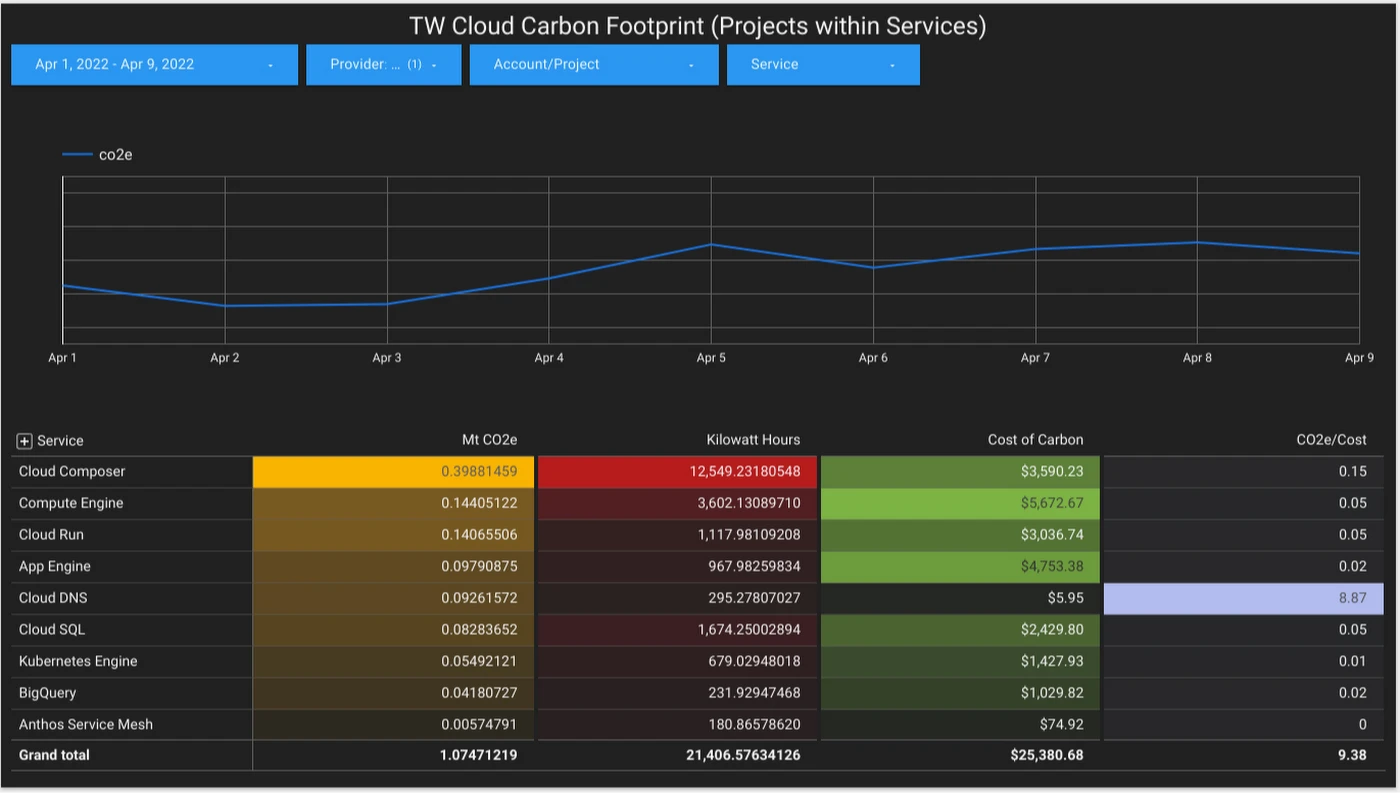Image resolution: width=1400 pixels, height=793 pixels.
Task: Click the Cost of Carbon column header
Action: click(x=1035, y=440)
